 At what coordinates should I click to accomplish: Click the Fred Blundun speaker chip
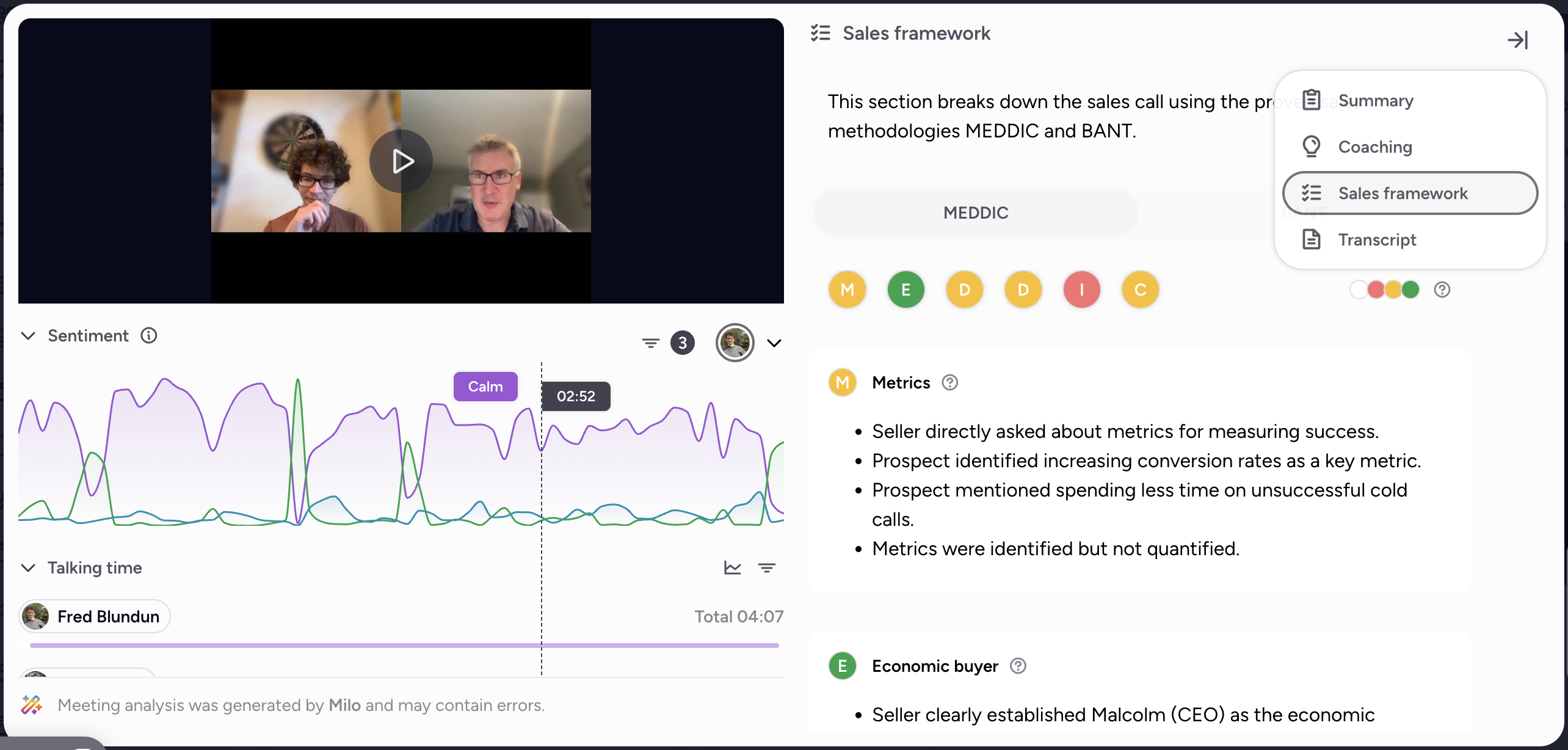click(95, 616)
